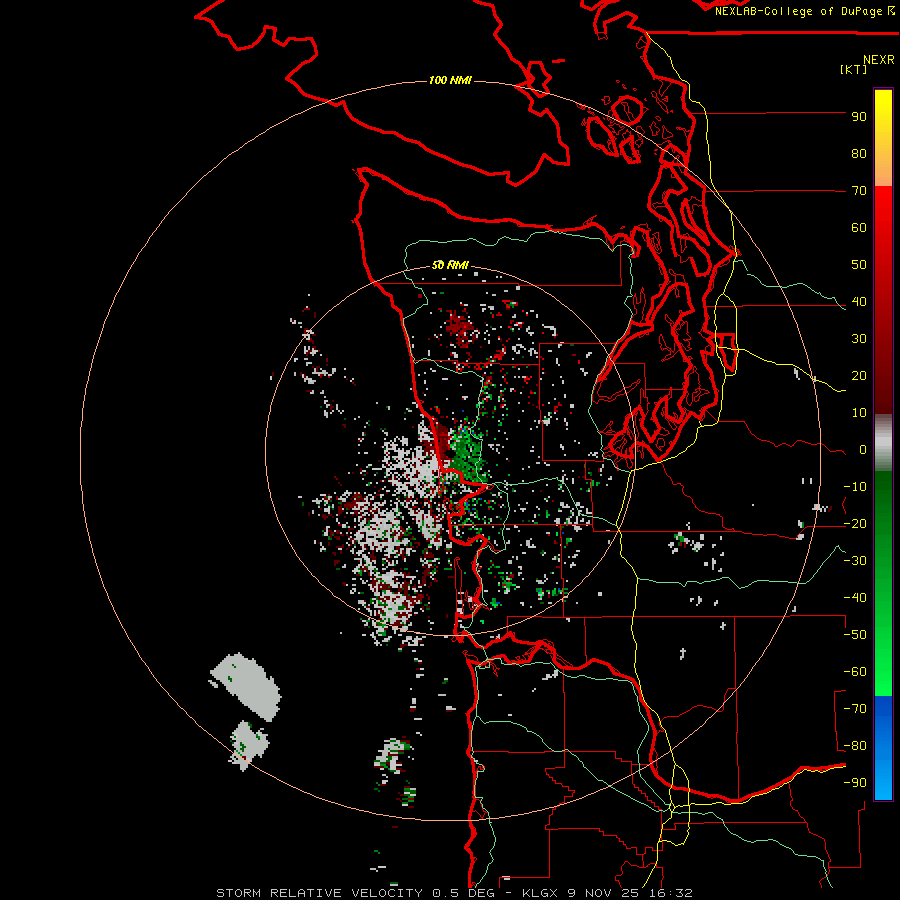Image resolution: width=900 pixels, height=900 pixels.
Task: Click the positive 70 scale label
Action: coord(859,191)
